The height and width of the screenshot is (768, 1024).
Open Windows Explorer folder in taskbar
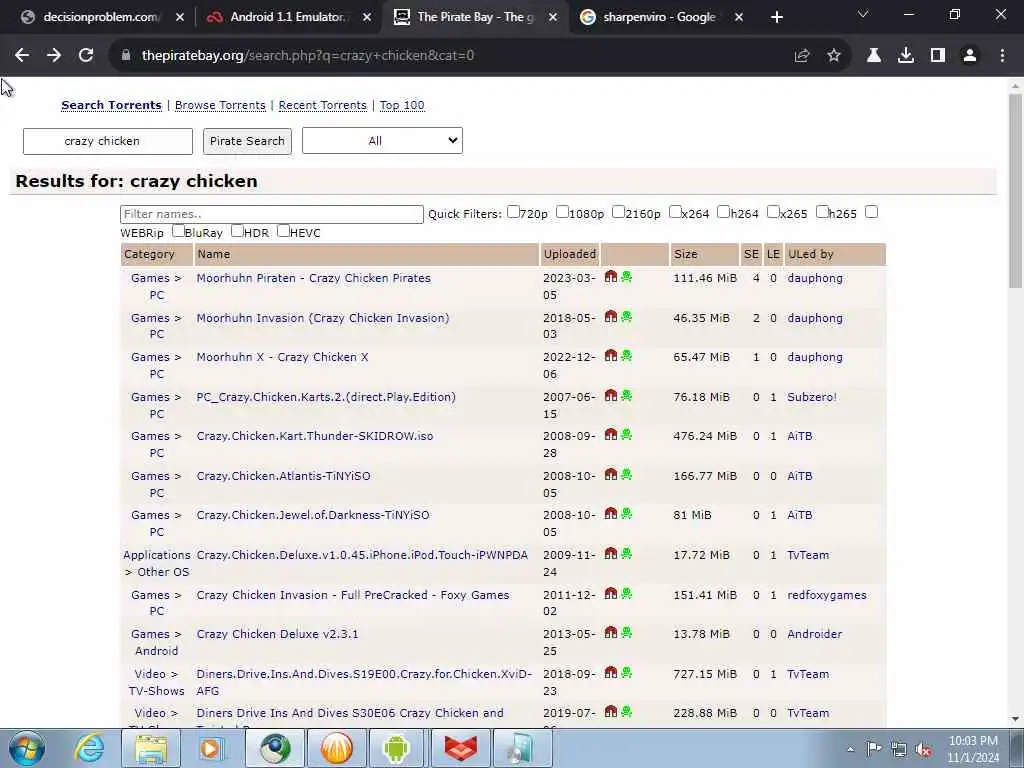coord(151,748)
